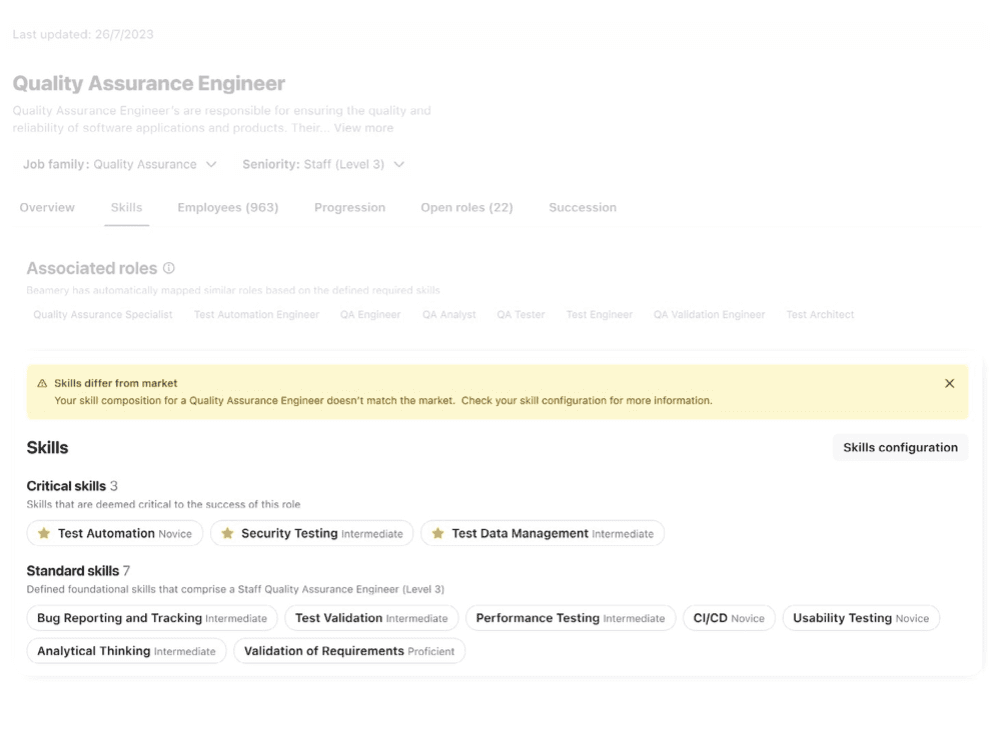Click the Usability Testing skill chip
Image resolution: width=1008 pixels, height=742 pixels.
click(861, 618)
